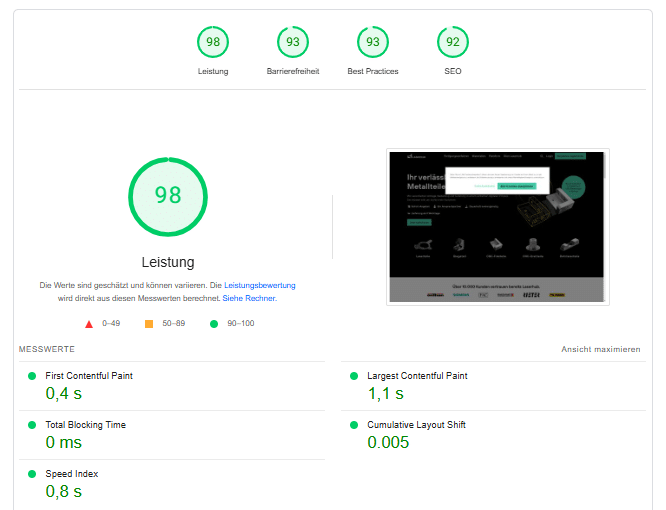Click the red triangle 0–49 legend icon
The image size is (666, 510).
89,324
